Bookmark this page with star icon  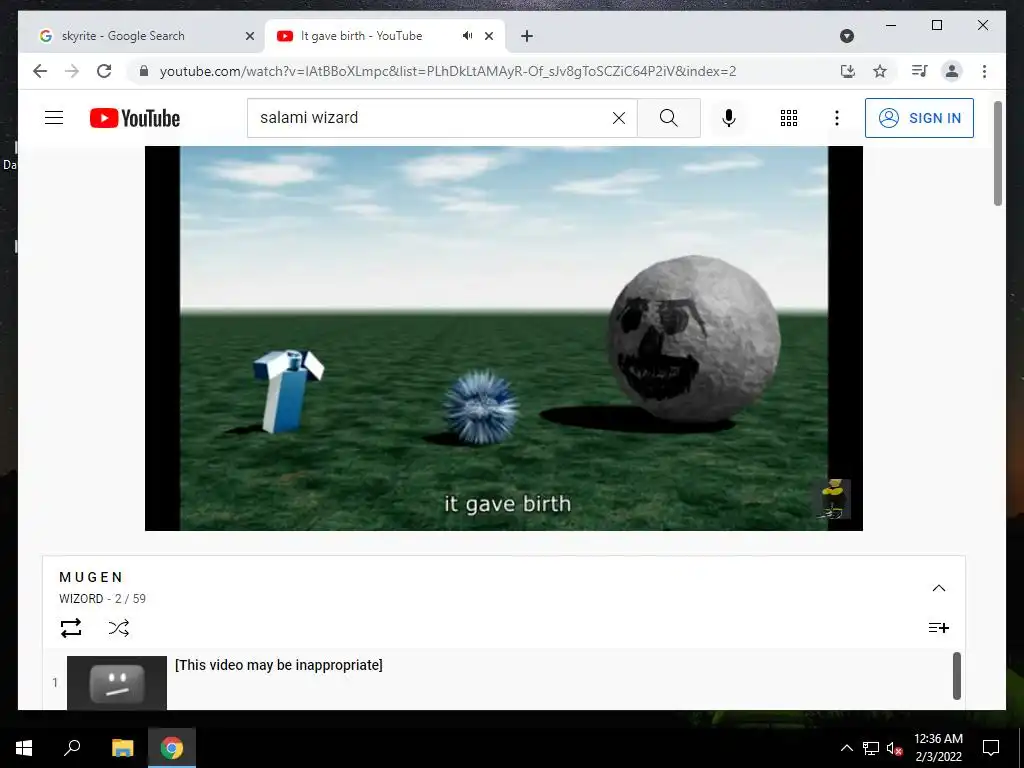[x=880, y=71]
